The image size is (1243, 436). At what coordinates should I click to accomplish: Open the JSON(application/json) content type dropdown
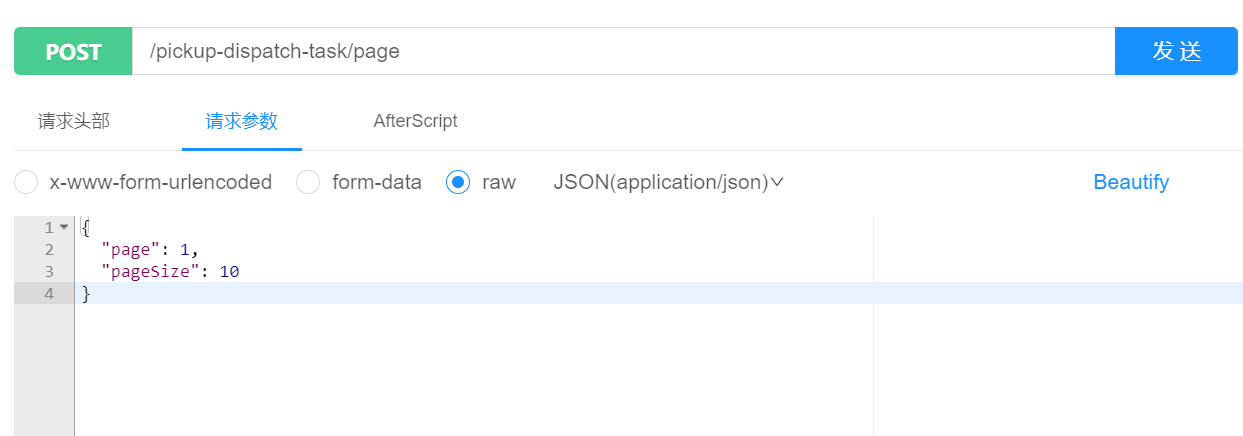[668, 182]
